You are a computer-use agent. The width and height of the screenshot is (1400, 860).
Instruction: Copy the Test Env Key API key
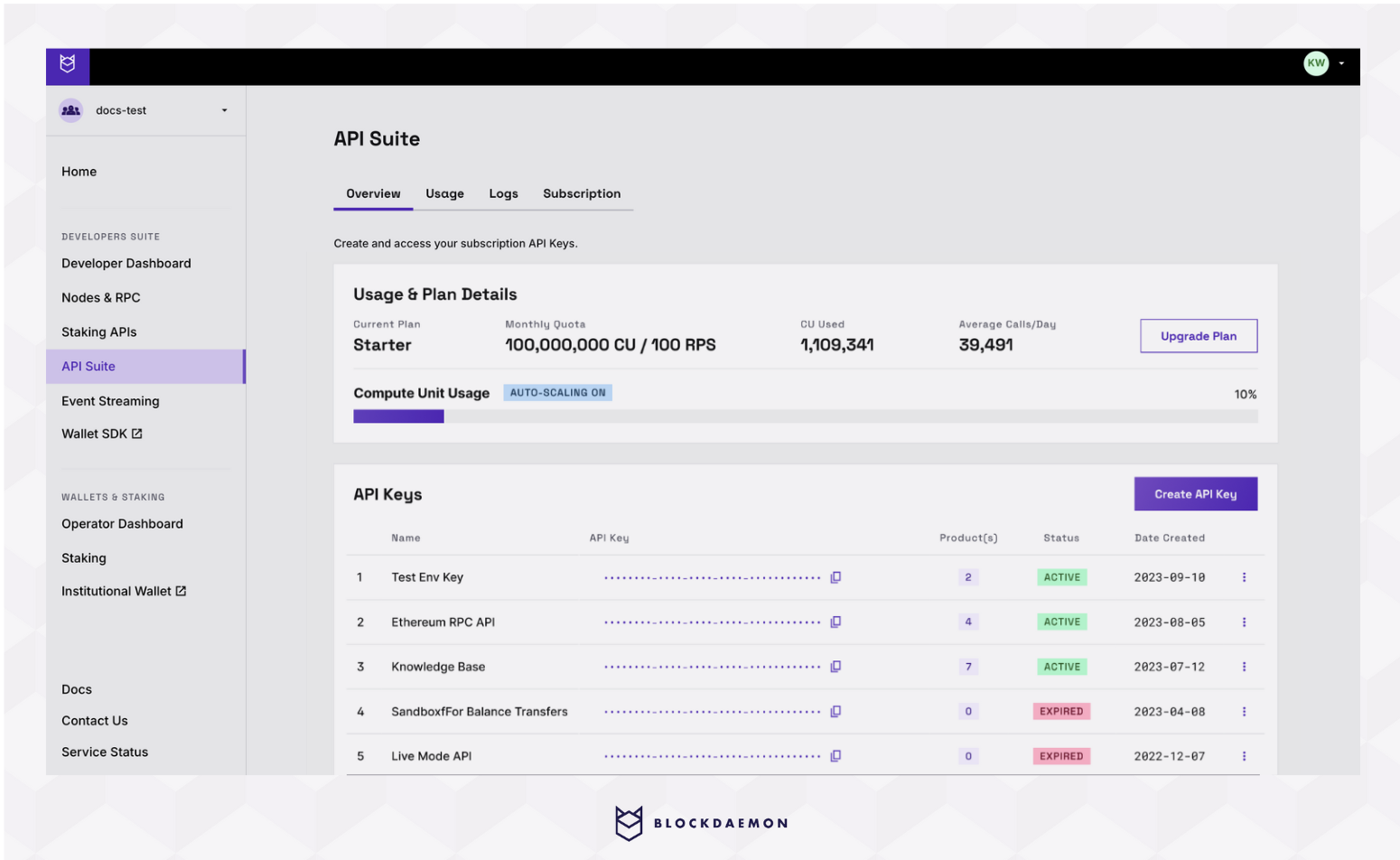click(x=835, y=577)
